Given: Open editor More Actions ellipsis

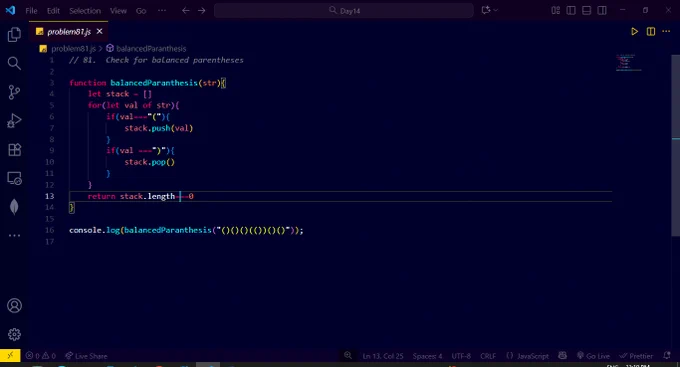Looking at the screenshot, I should pyautogui.click(x=666, y=31).
